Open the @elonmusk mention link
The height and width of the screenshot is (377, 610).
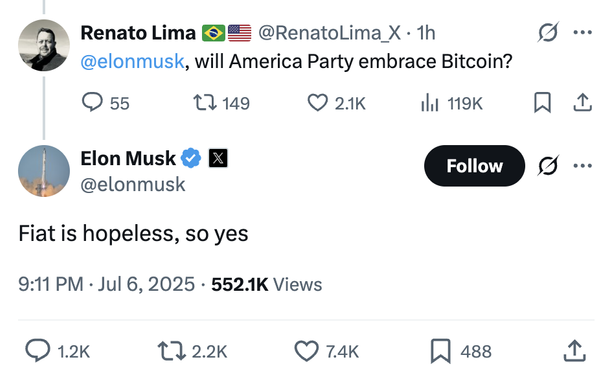132,61
